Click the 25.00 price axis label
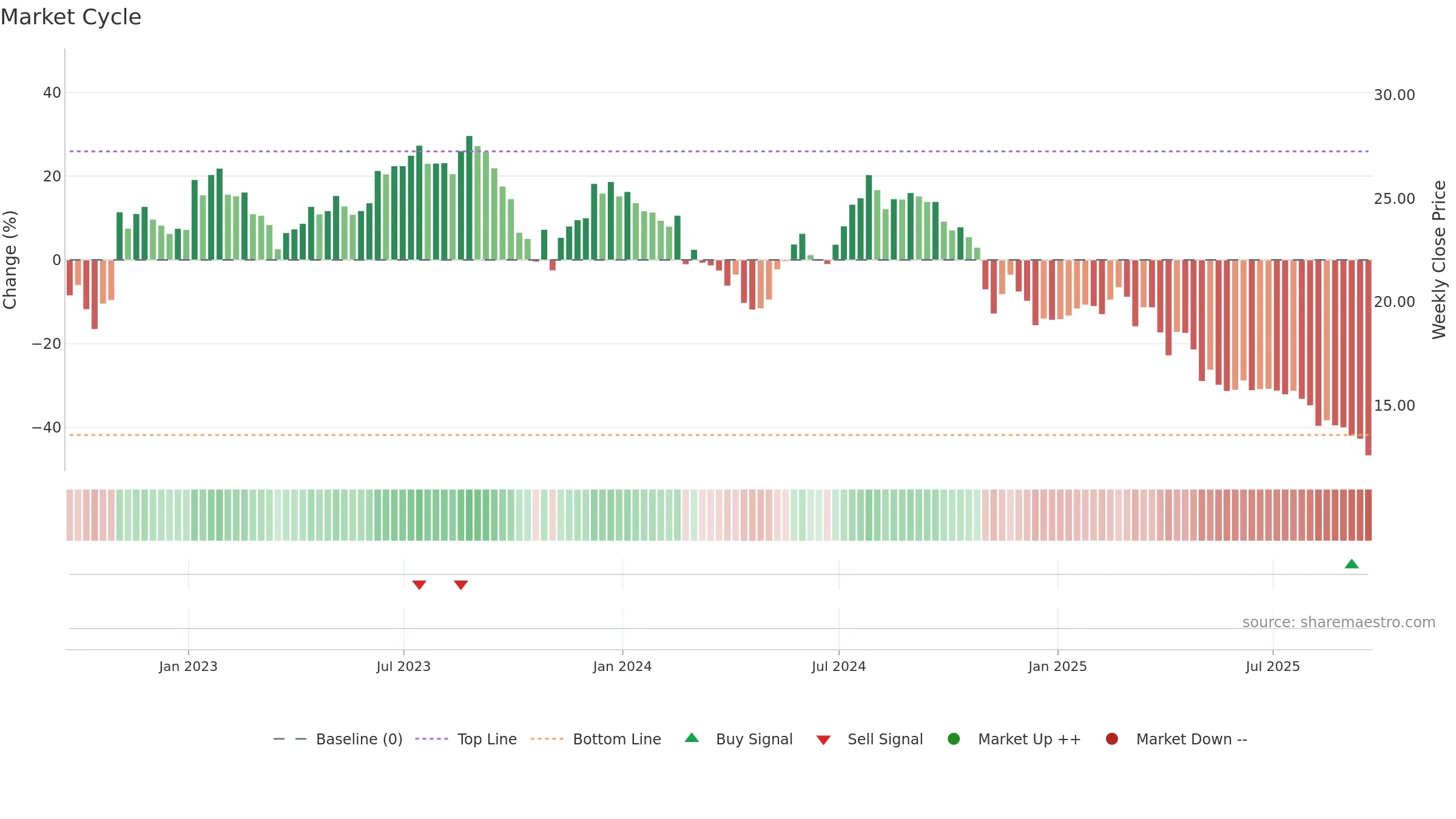The image size is (1456, 819). pos(1394,199)
